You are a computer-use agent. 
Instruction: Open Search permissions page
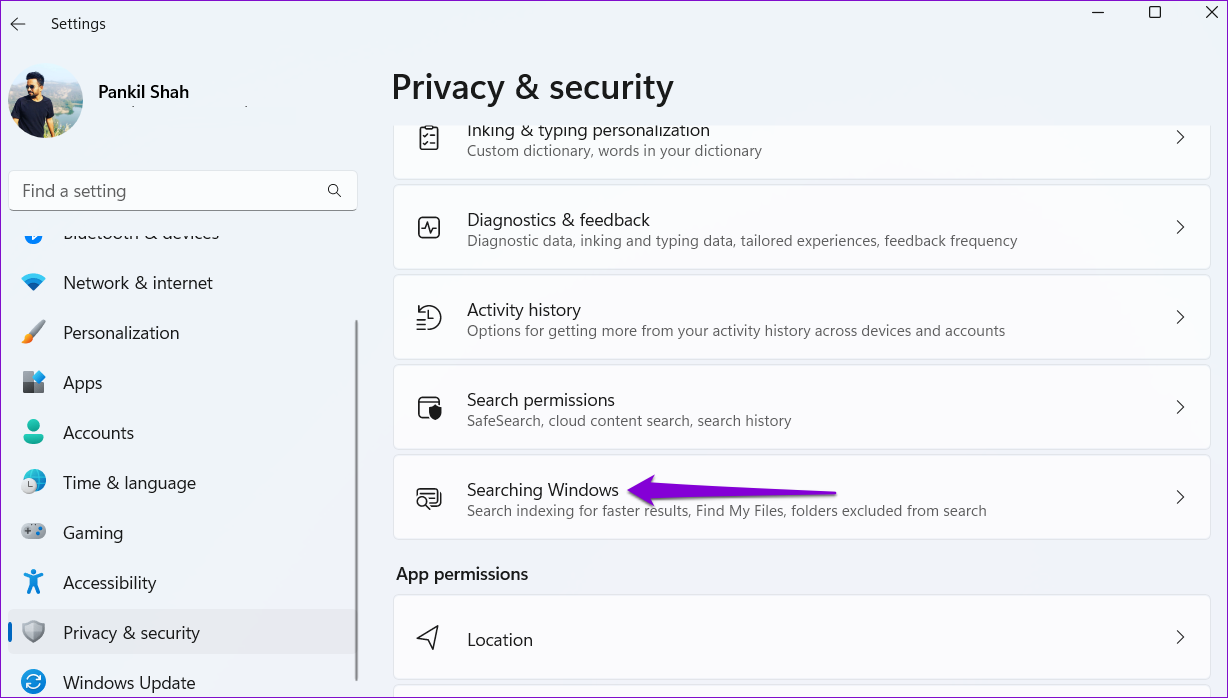(x=802, y=408)
